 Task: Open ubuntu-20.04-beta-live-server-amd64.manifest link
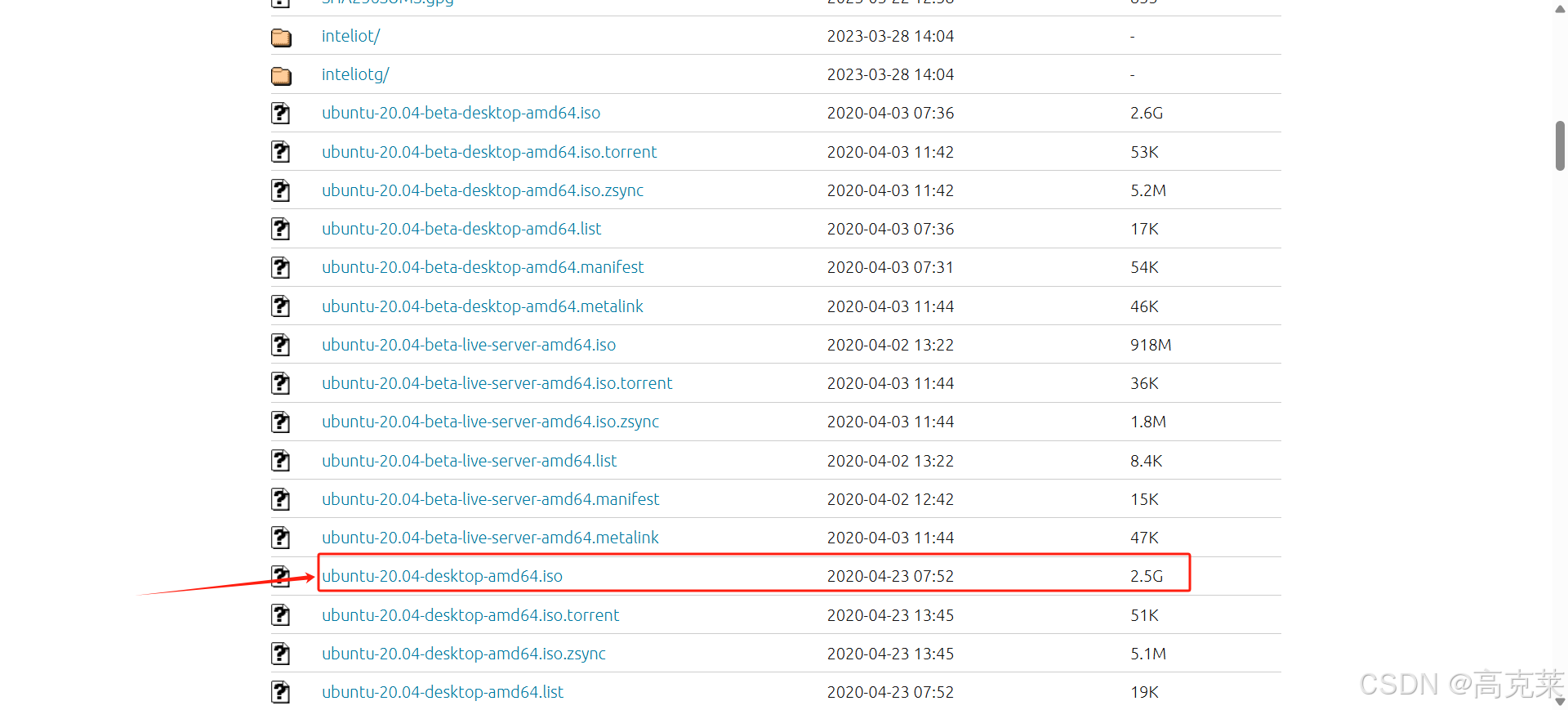tap(491, 499)
